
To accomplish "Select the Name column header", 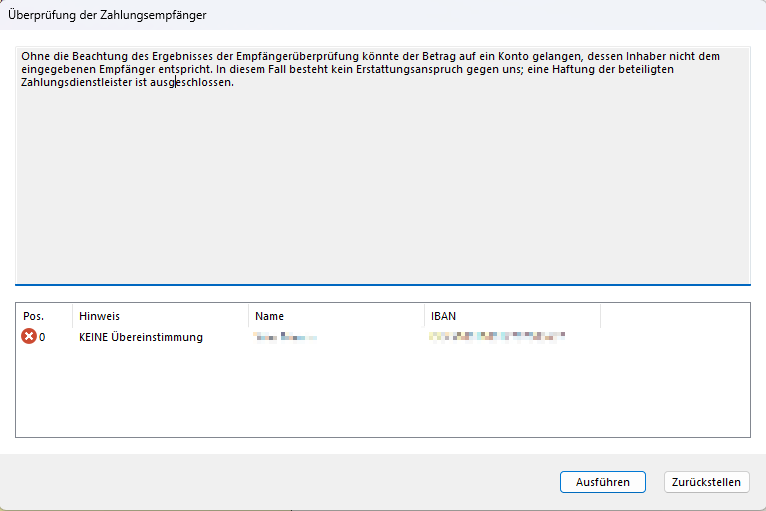I will coord(270,316).
